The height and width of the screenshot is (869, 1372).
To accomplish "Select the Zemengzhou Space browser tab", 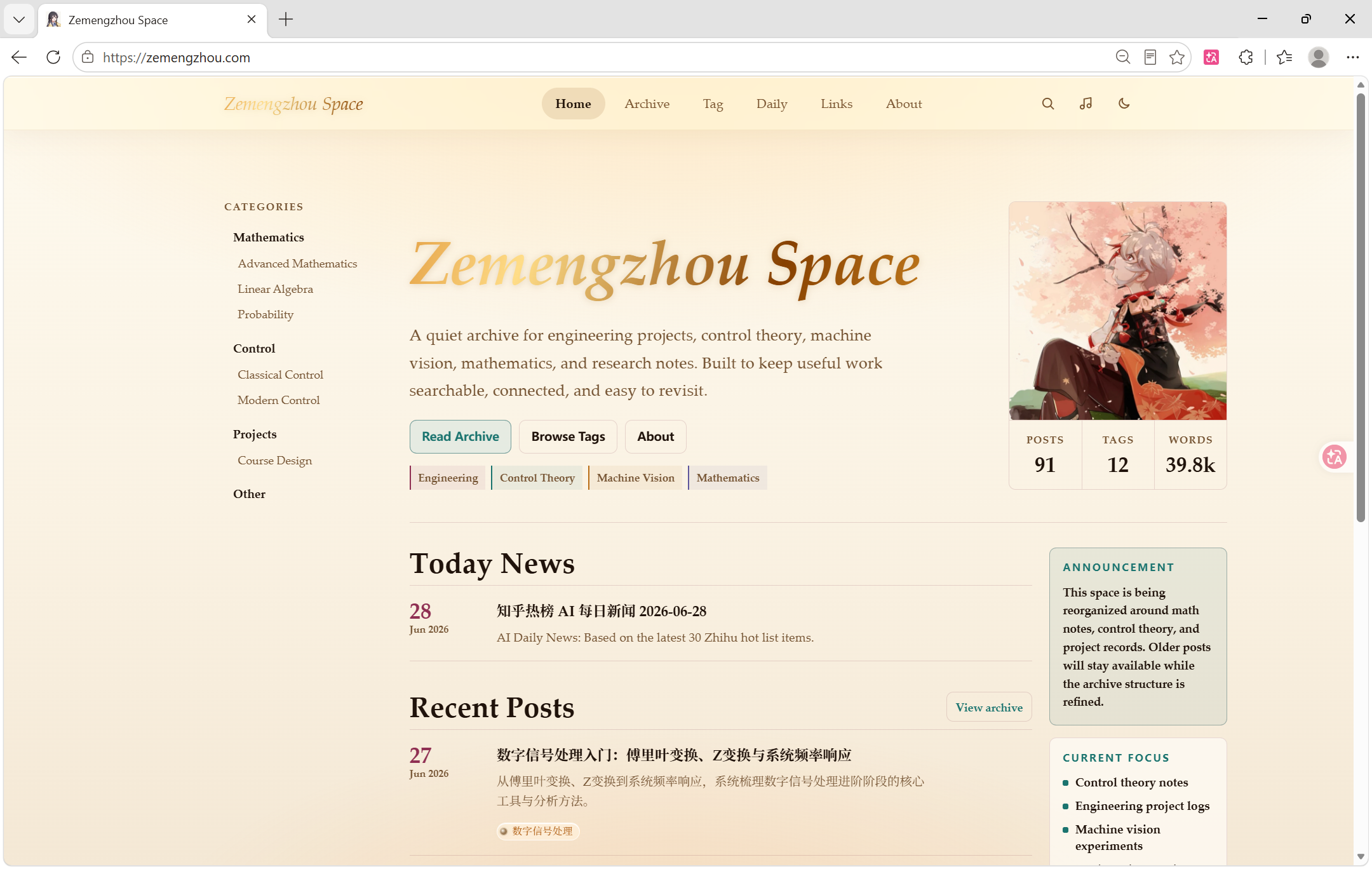I will [x=152, y=20].
